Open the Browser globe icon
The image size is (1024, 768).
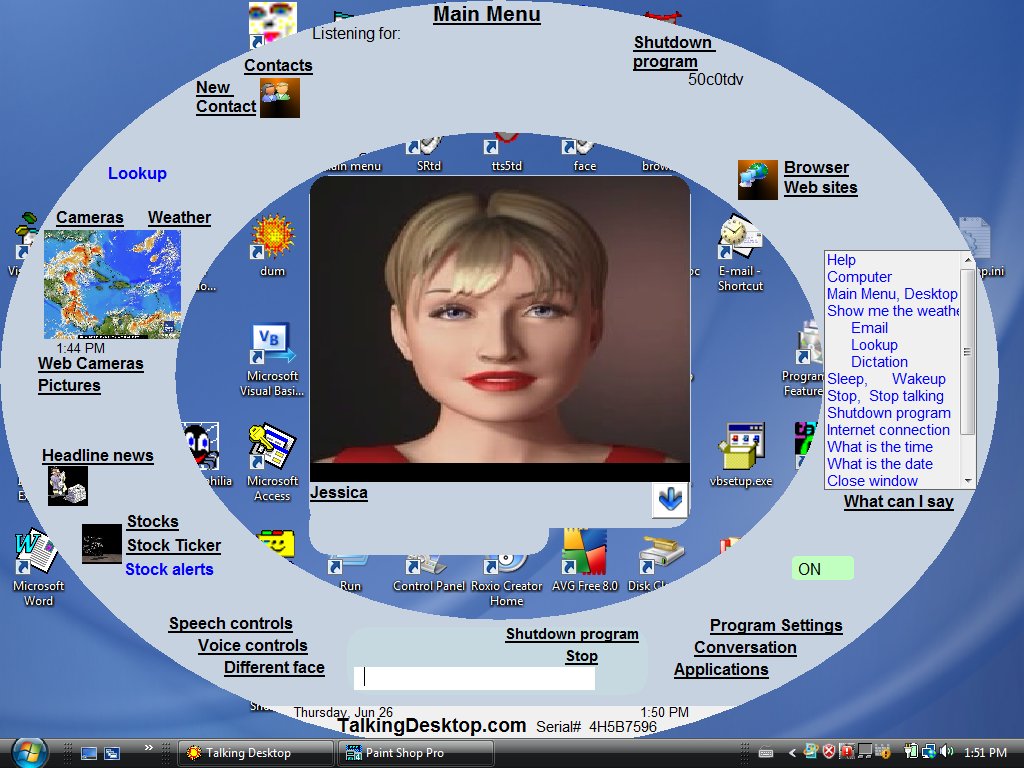tap(758, 180)
